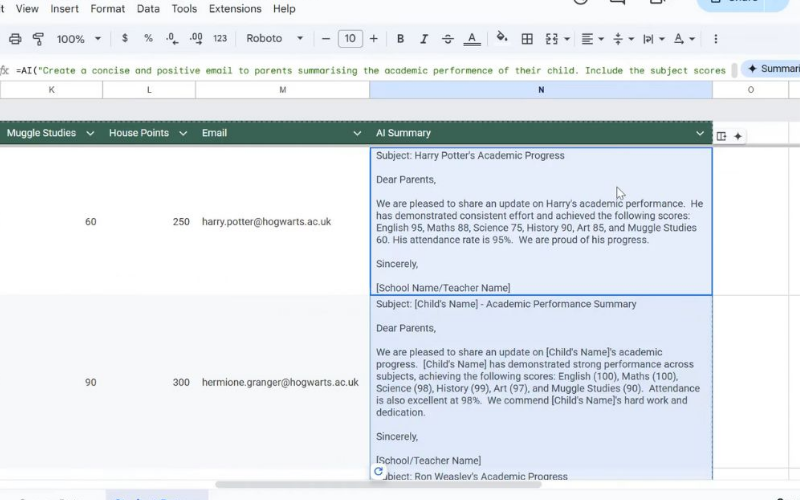Open the 123 number formats menu
800x500 pixels.
(220, 38)
